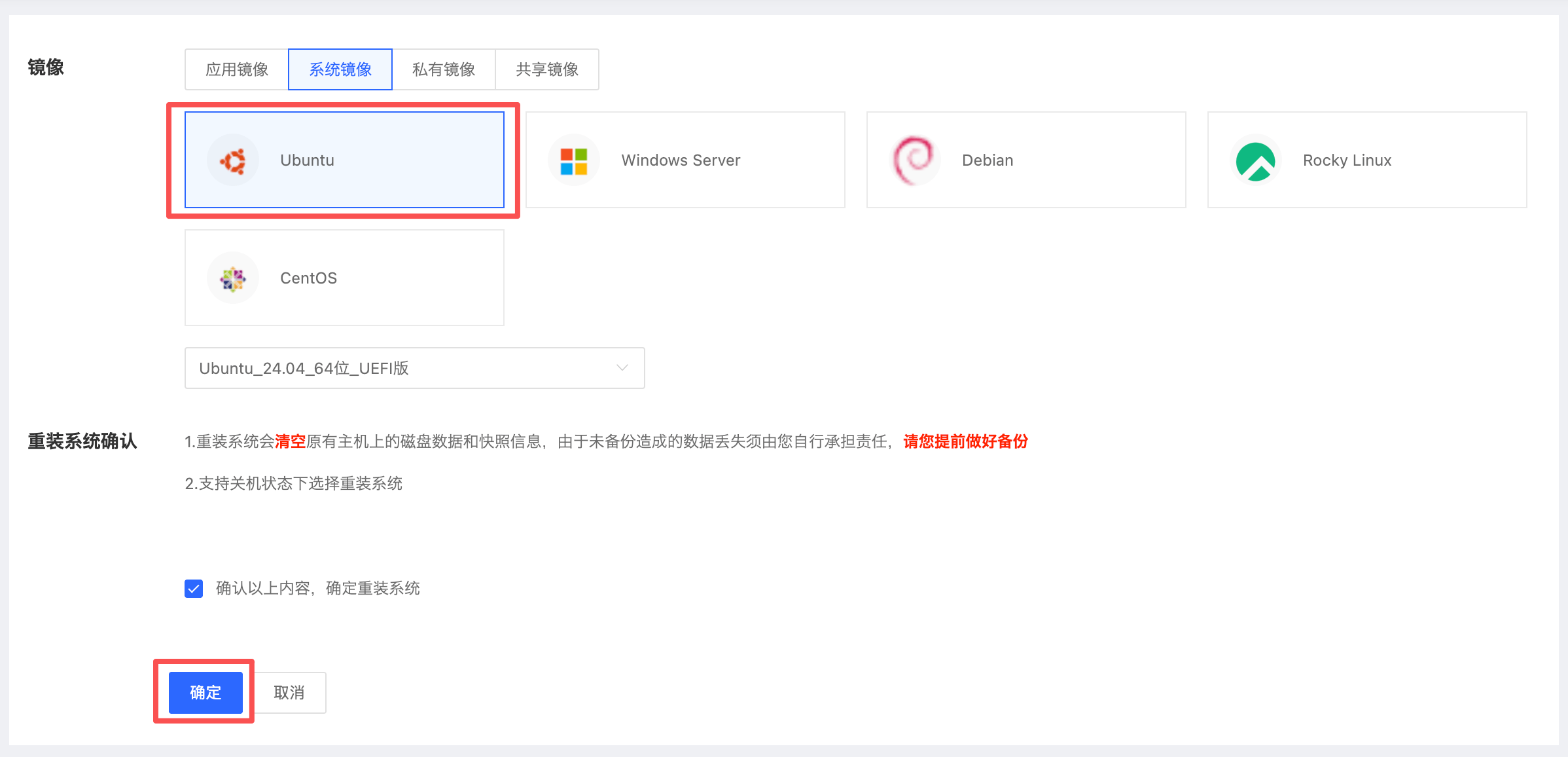Image resolution: width=1568 pixels, height=757 pixels.
Task: Switch to the 应用镜像 tab
Action: pyautogui.click(x=236, y=69)
